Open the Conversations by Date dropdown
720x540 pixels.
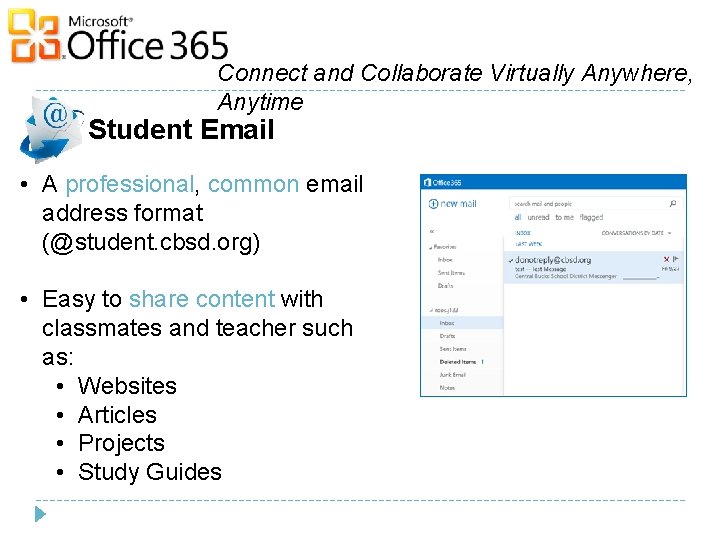tap(636, 233)
